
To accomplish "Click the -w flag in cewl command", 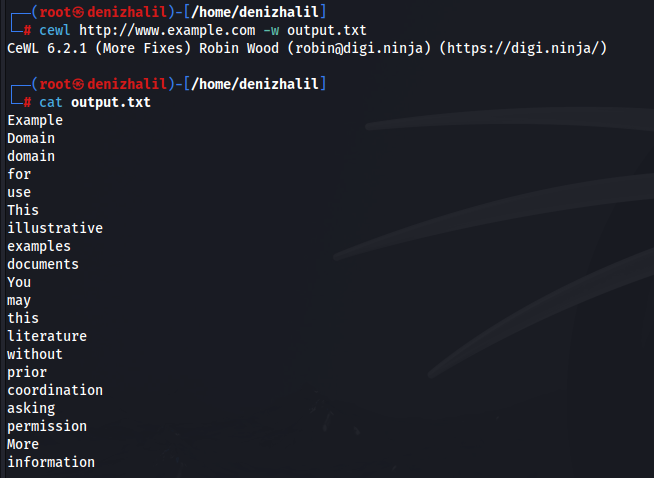I will (x=271, y=30).
